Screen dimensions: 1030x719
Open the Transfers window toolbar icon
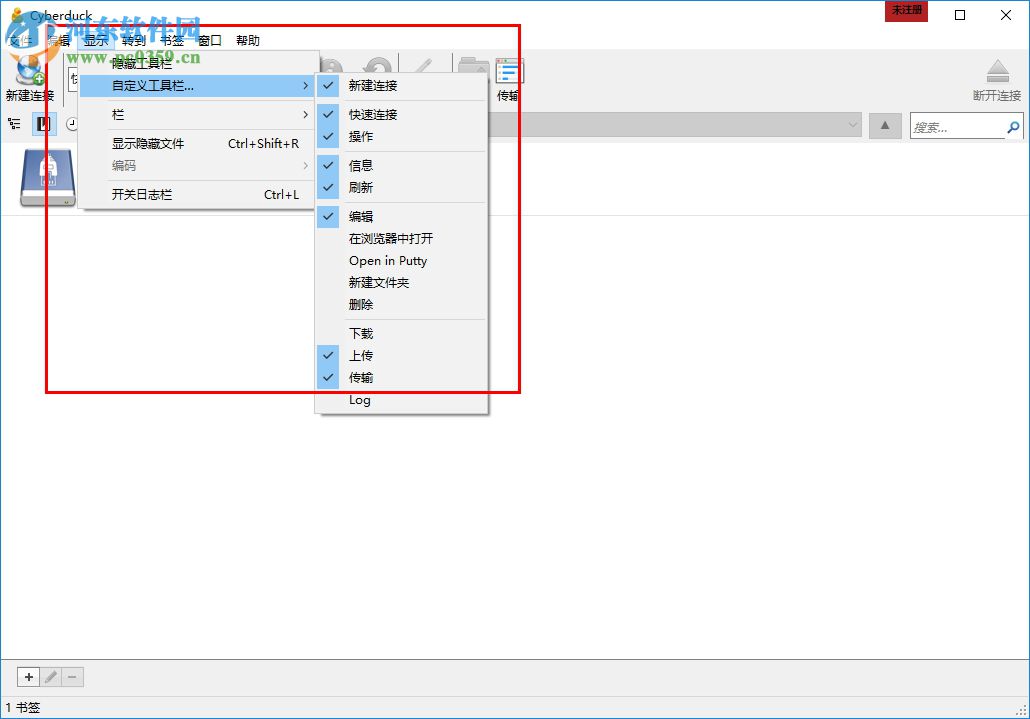[x=509, y=71]
